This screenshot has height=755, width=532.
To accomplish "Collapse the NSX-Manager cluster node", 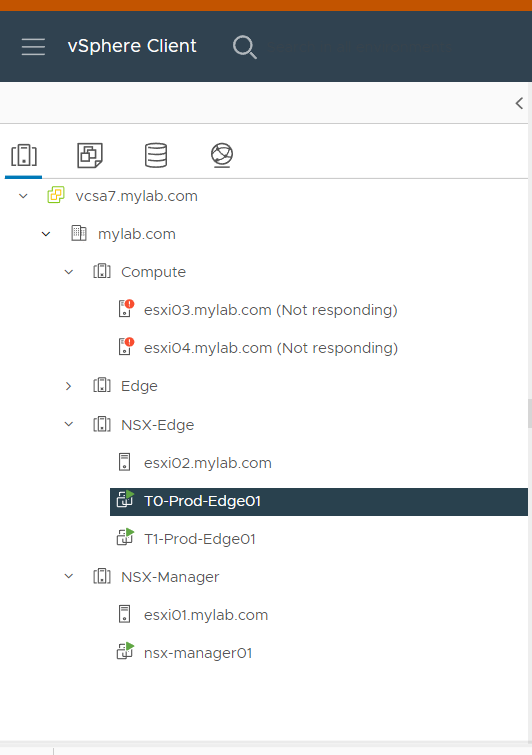I will [x=69, y=576].
